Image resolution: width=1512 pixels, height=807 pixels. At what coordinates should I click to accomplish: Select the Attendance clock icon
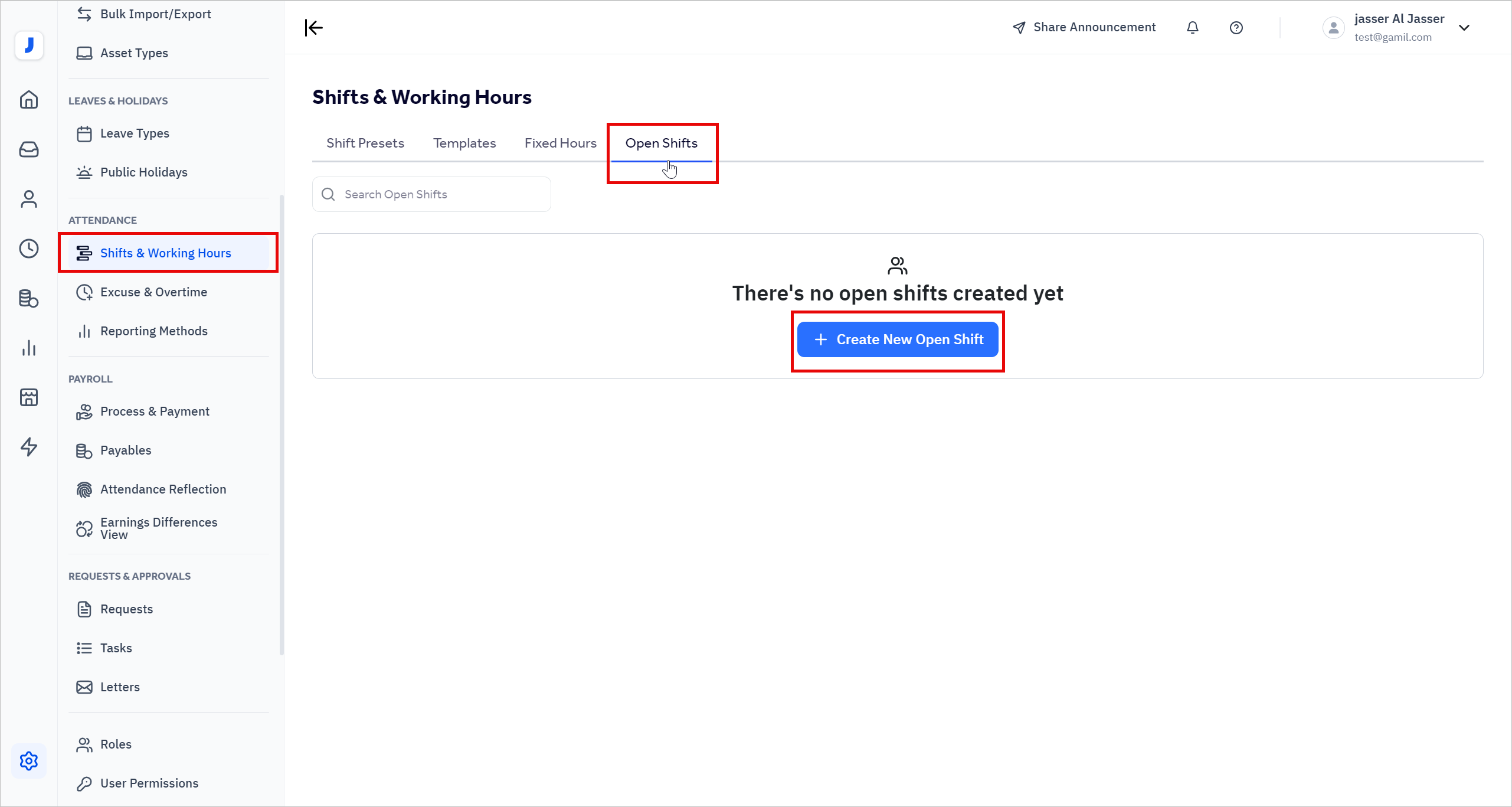28,249
